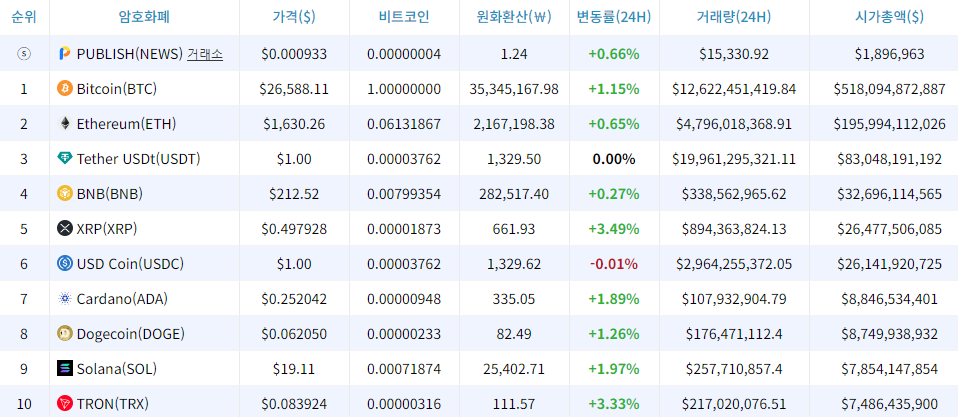Select Ethereum won value 2,167,198.38
Viewport: 958px width, 417px height.
coord(514,124)
